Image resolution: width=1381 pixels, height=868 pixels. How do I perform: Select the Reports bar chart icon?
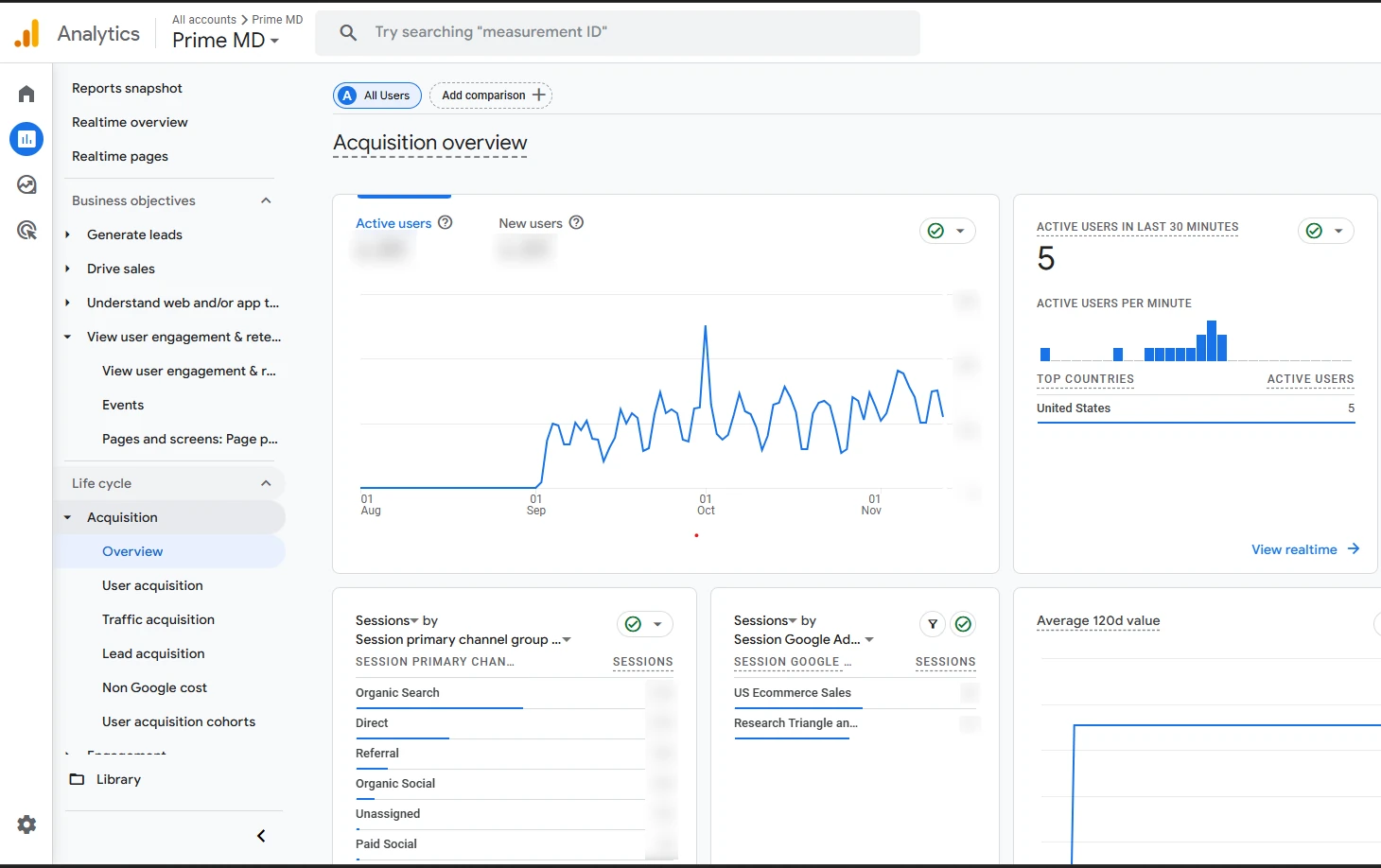pyautogui.click(x=26, y=139)
